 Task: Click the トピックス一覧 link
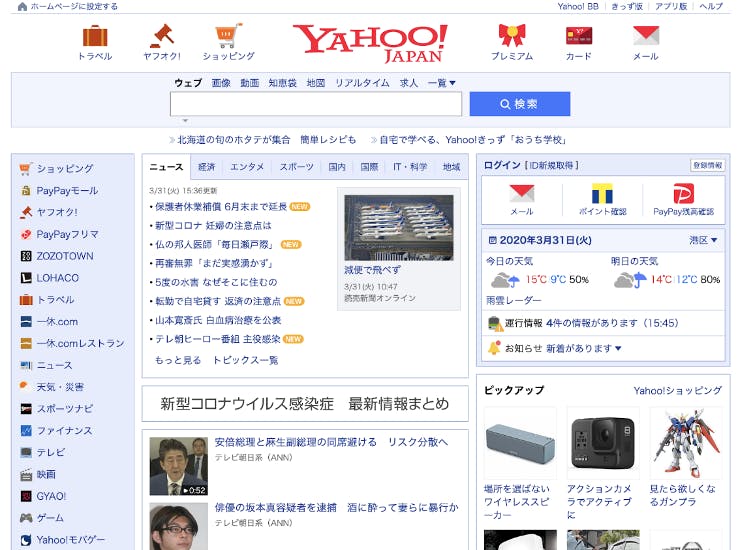(x=246, y=360)
